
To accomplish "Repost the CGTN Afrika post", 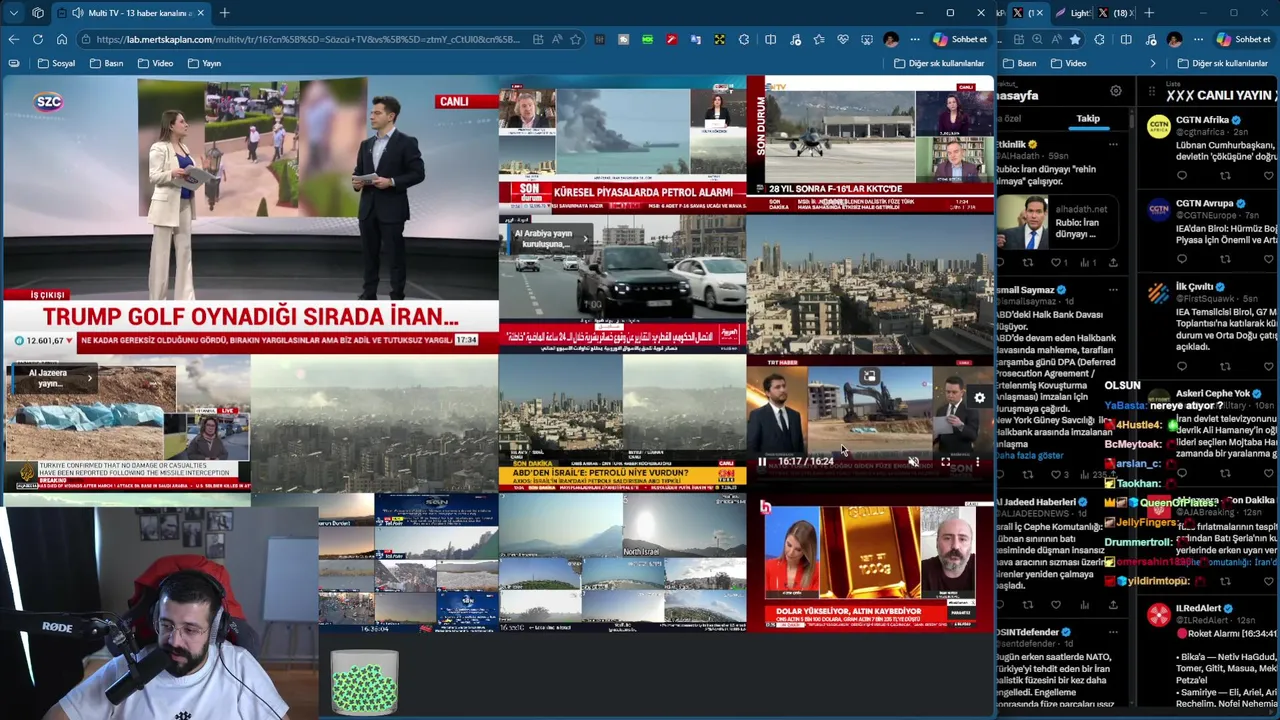I will [1224, 176].
